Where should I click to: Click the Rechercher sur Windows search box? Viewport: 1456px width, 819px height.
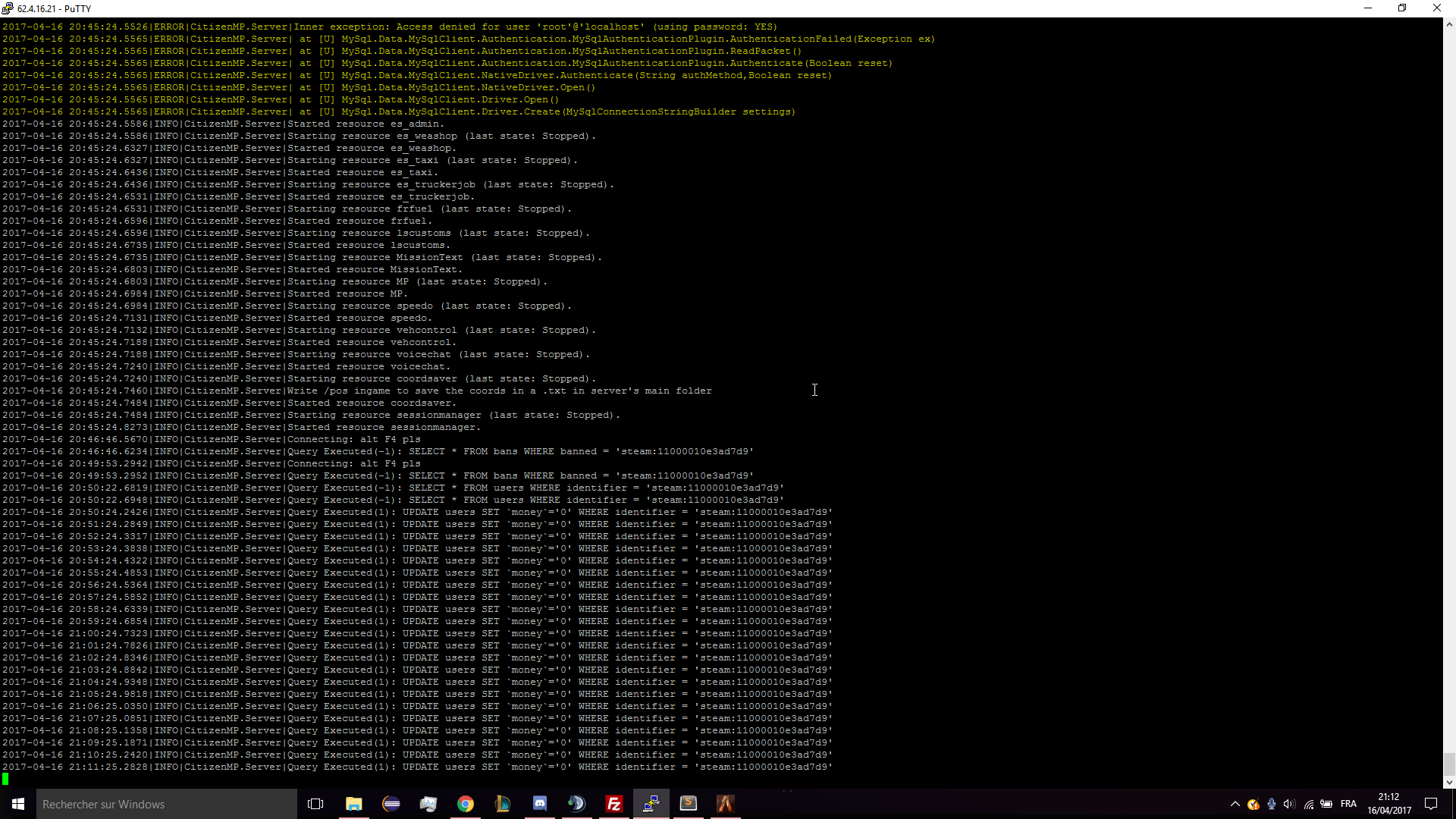pyautogui.click(x=167, y=804)
